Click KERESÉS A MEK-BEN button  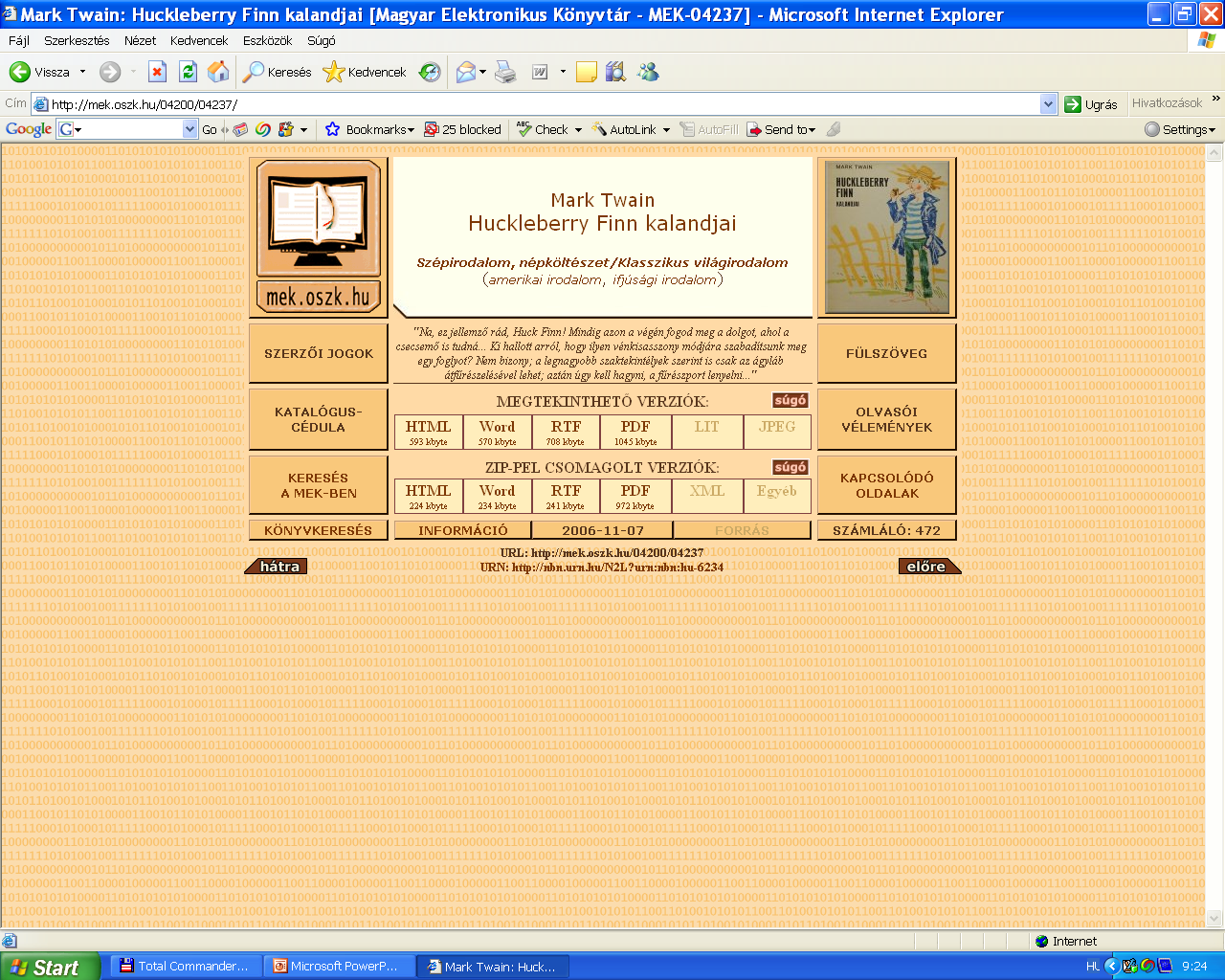(319, 485)
